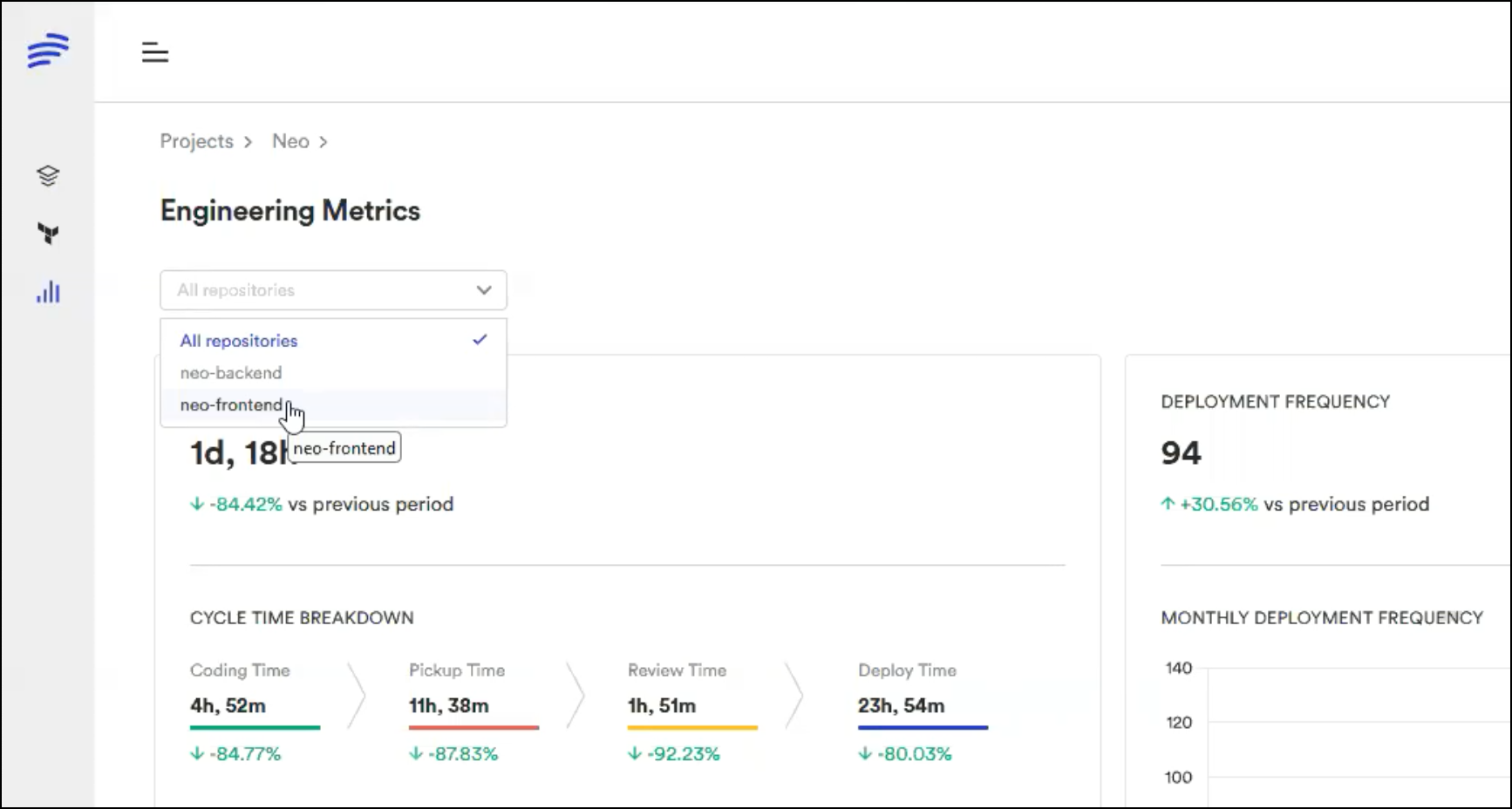
Task: Select neo-frontend from the repository list
Action: point(230,404)
